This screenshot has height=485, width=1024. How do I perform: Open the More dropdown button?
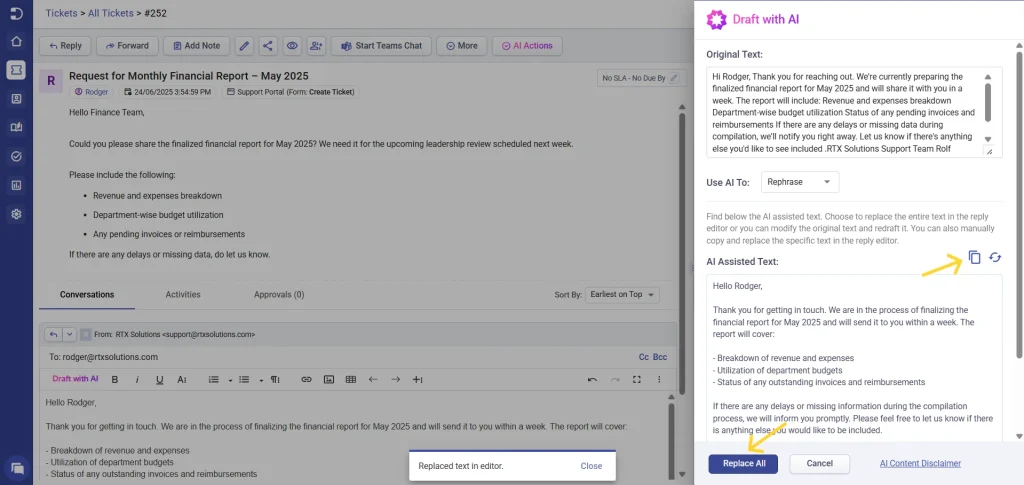click(461, 46)
